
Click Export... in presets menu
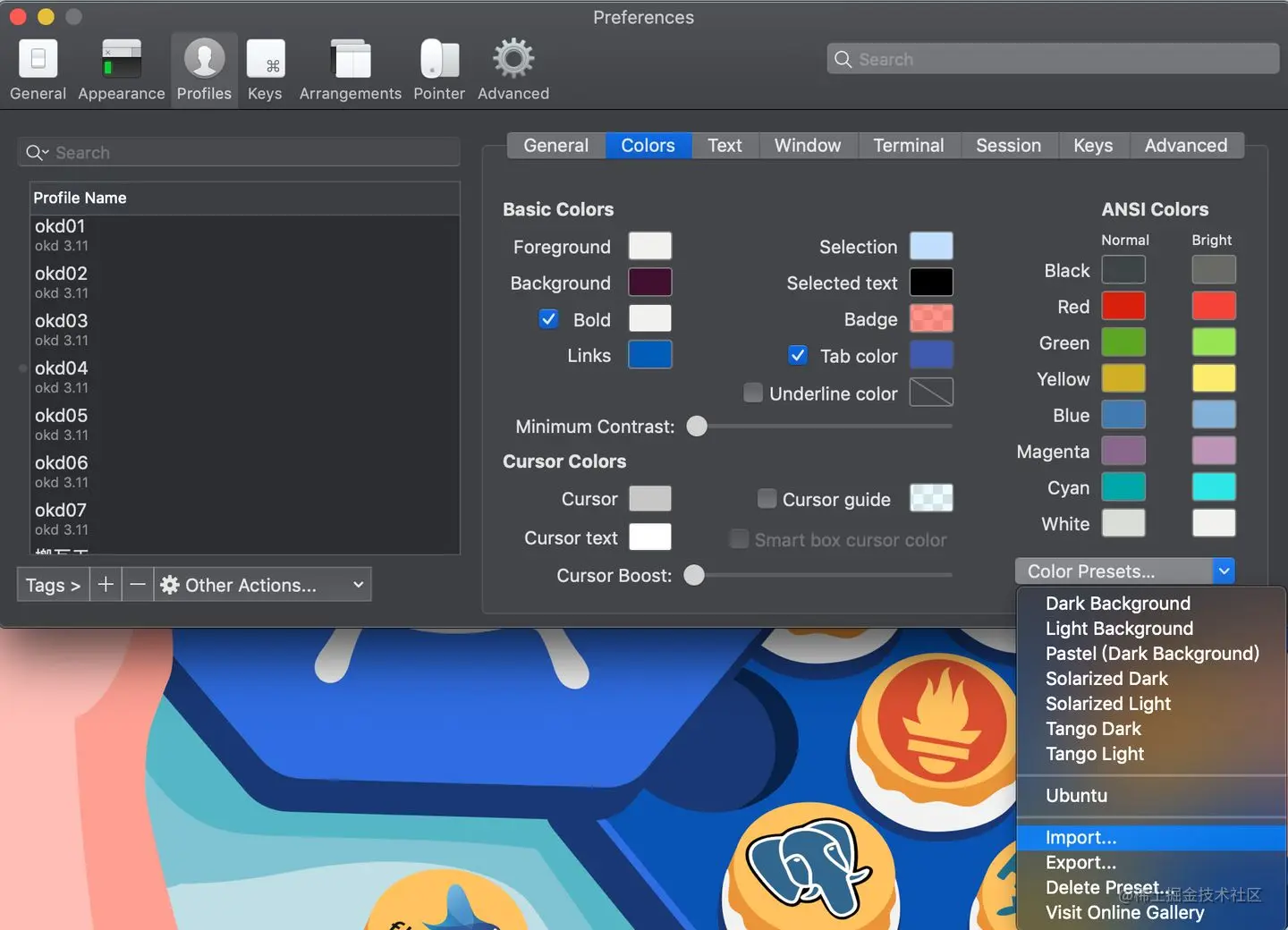click(1151, 863)
